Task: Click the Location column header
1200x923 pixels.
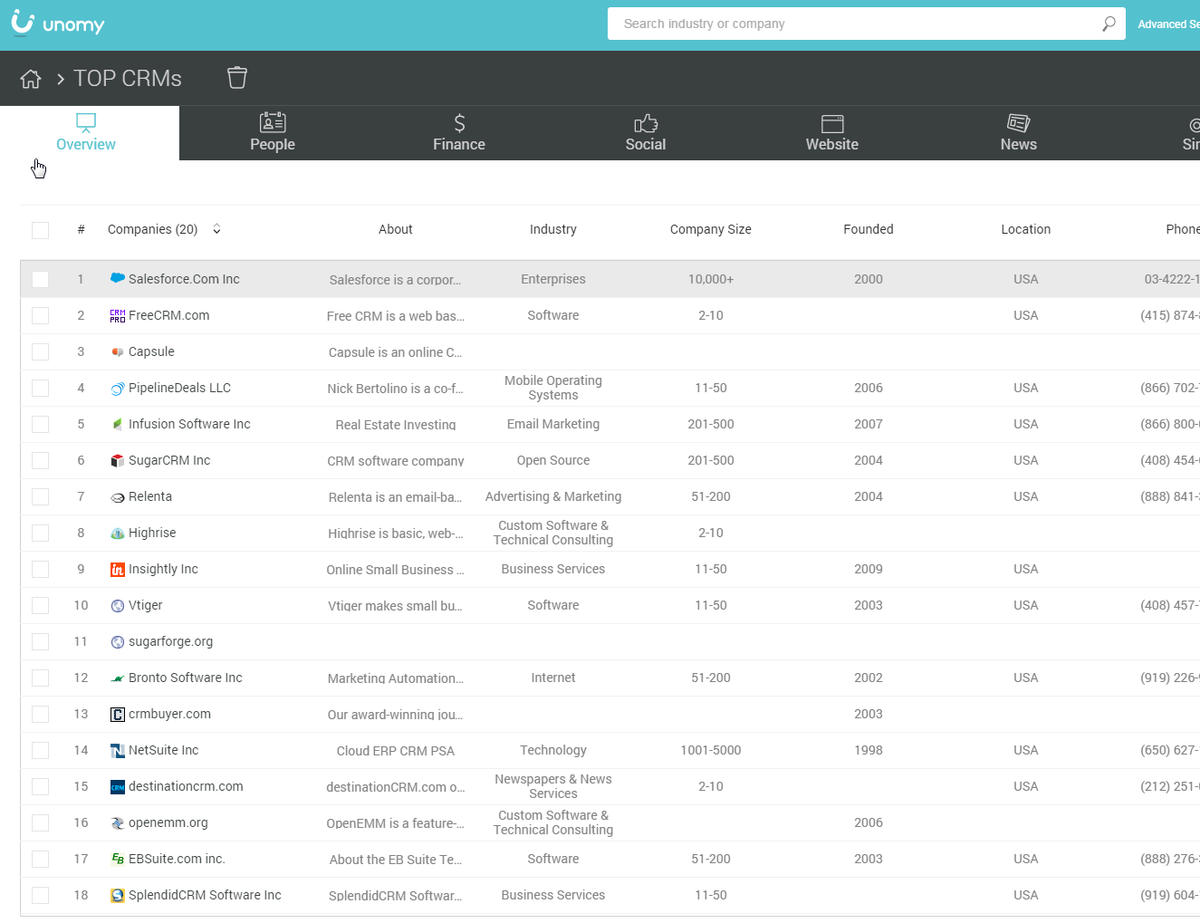Action: [1026, 229]
